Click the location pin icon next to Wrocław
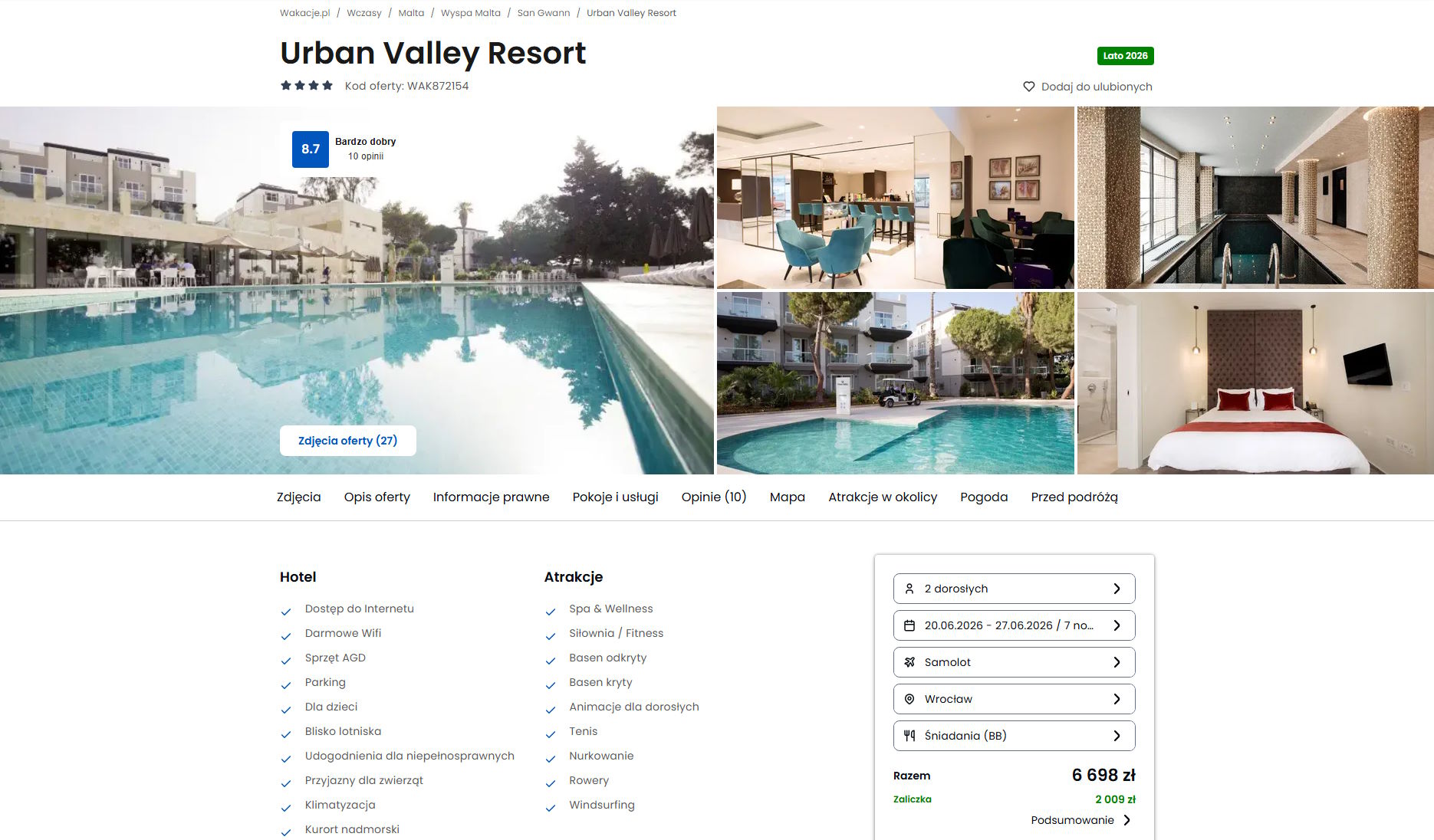The height and width of the screenshot is (840, 1434). (909, 699)
